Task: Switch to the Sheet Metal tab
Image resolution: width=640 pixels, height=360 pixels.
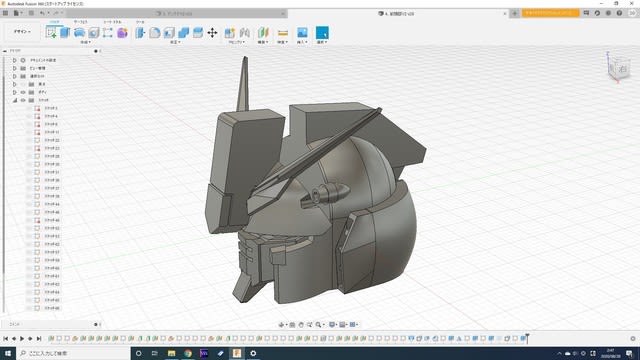Action: [112, 22]
